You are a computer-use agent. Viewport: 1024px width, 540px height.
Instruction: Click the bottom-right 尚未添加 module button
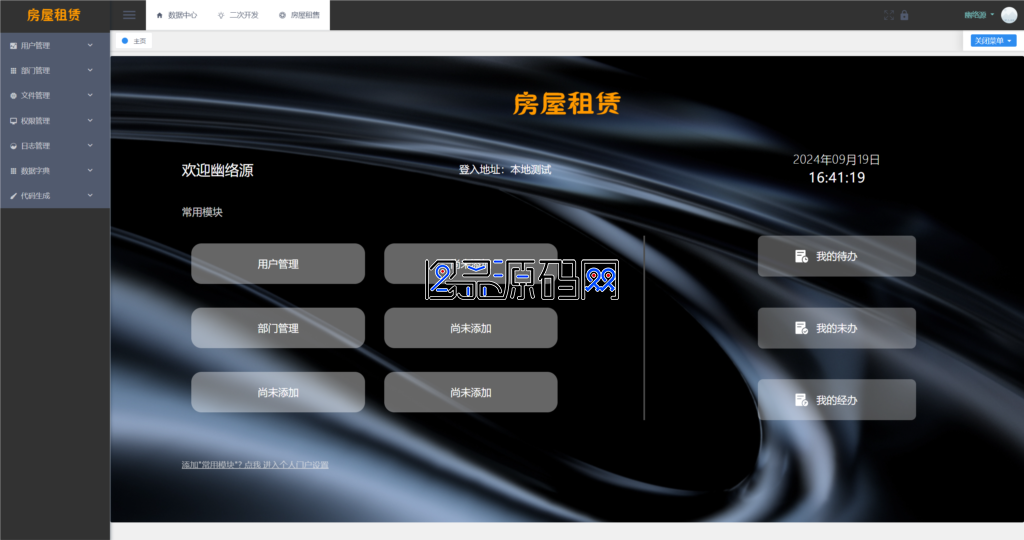coord(471,392)
